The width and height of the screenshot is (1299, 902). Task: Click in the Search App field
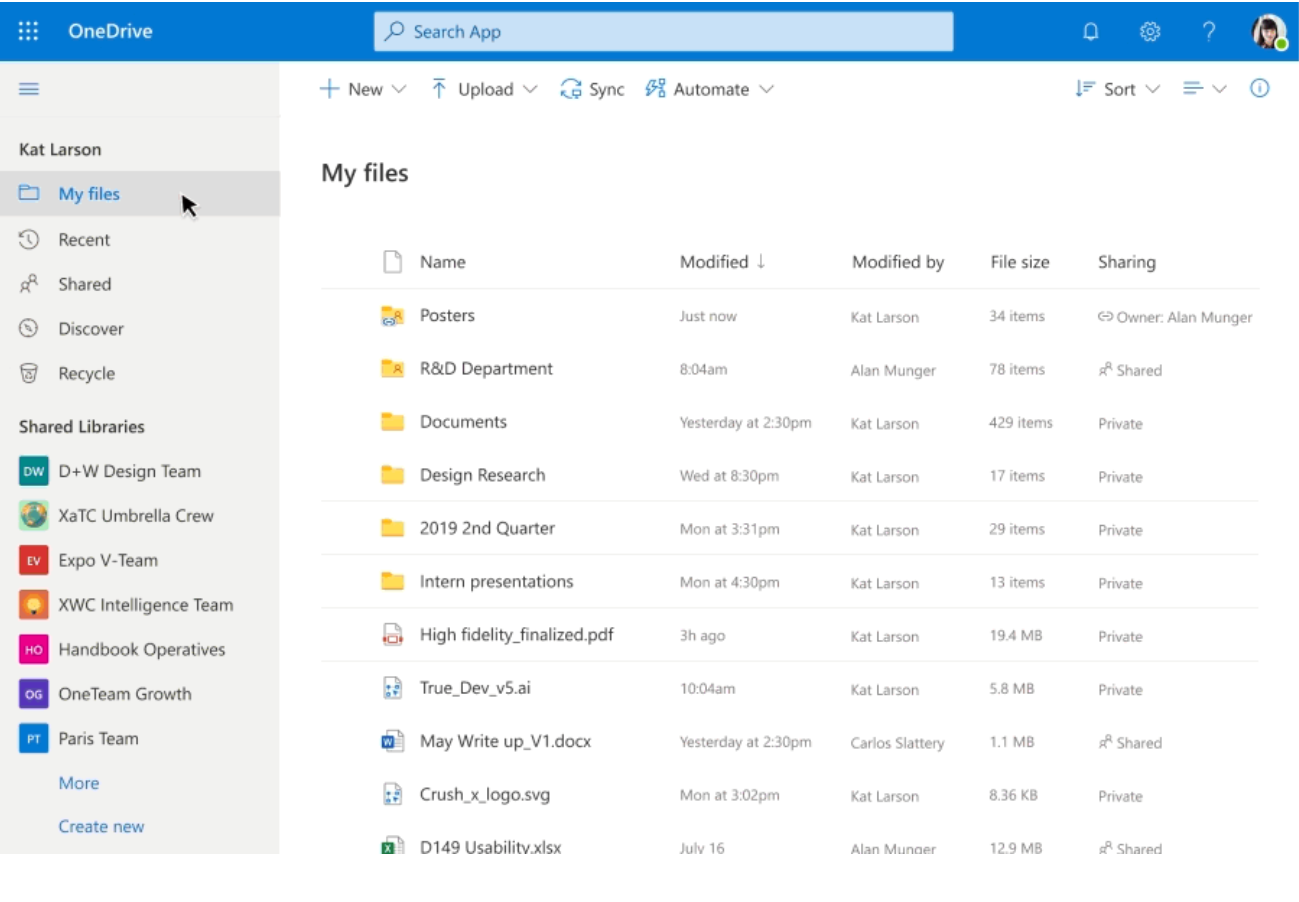point(663,32)
